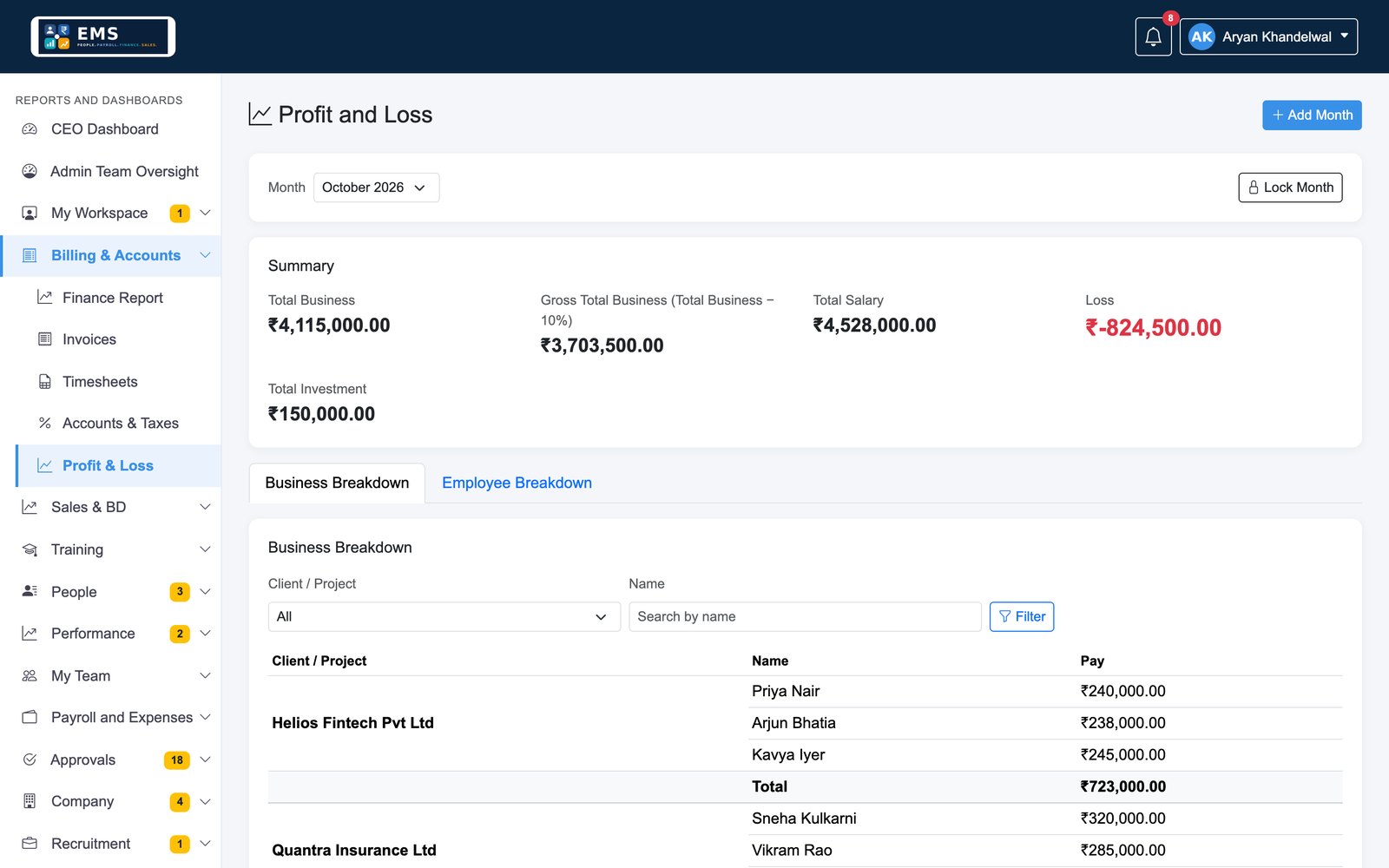Select the Business Breakdown tab

pos(337,483)
